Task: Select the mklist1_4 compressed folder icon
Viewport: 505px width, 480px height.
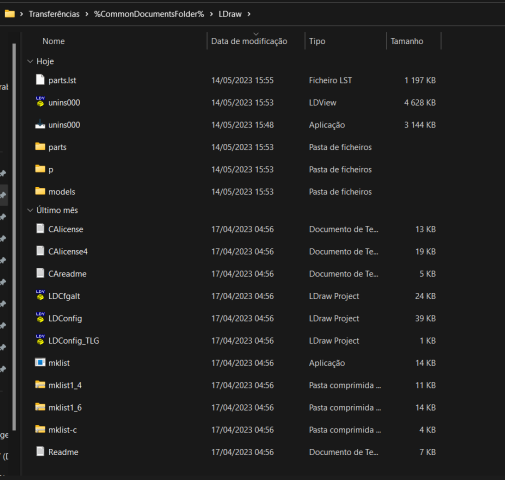Action: pos(40,385)
